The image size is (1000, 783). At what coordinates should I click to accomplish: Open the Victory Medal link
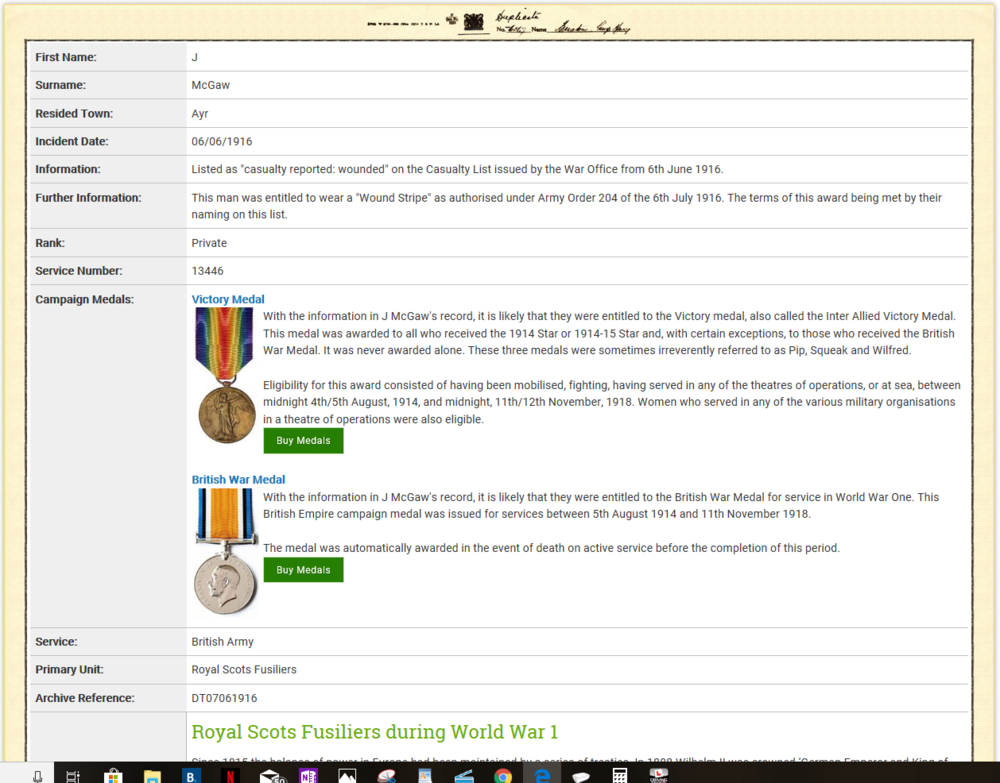click(x=228, y=299)
